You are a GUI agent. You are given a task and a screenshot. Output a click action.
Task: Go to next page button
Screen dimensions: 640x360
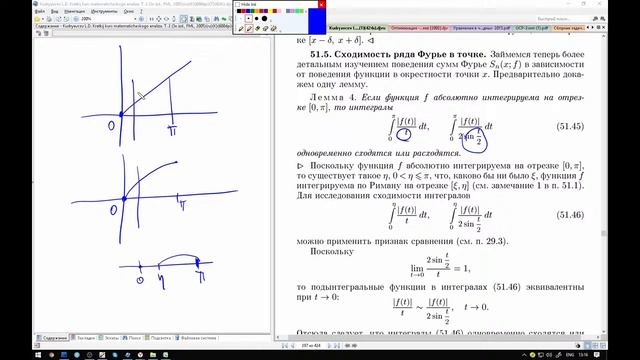[330, 346]
